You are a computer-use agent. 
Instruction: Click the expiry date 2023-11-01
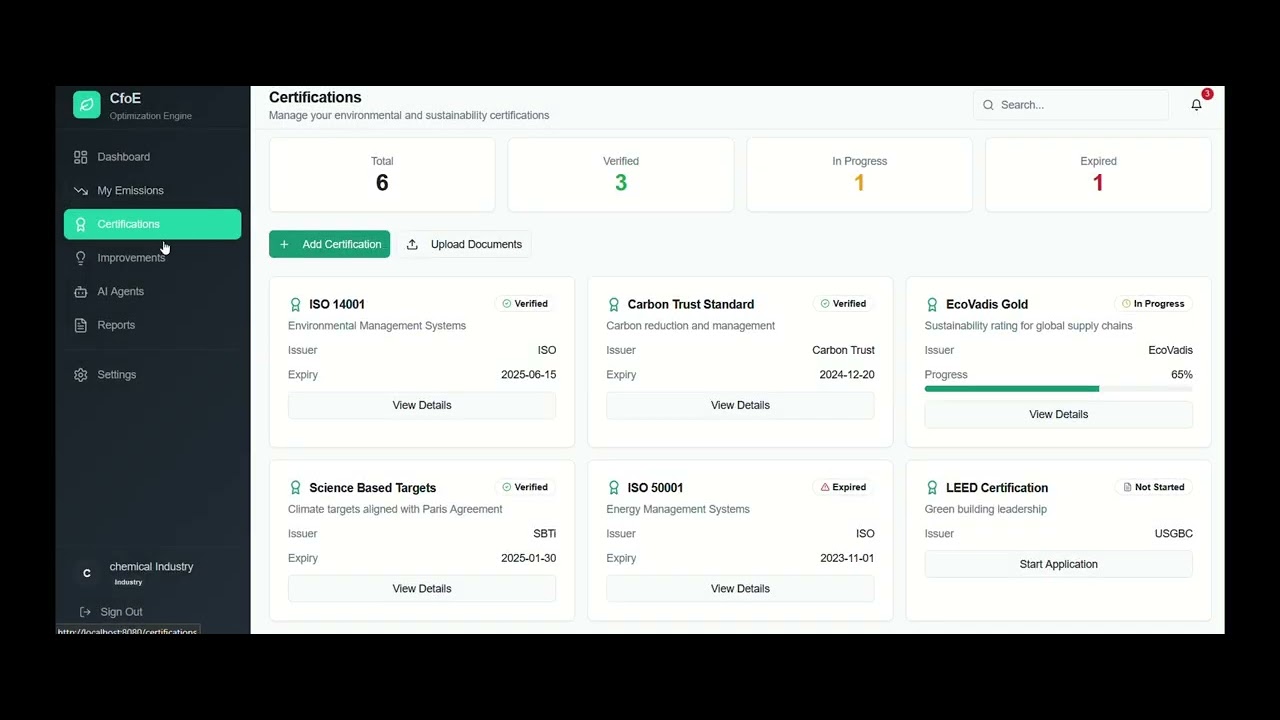point(847,558)
